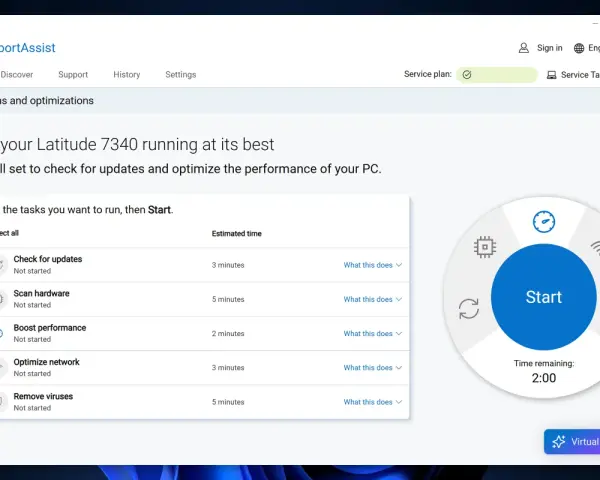600x480 pixels.
Task: Click the user profile icon beside Sign in
Action: coord(523,48)
